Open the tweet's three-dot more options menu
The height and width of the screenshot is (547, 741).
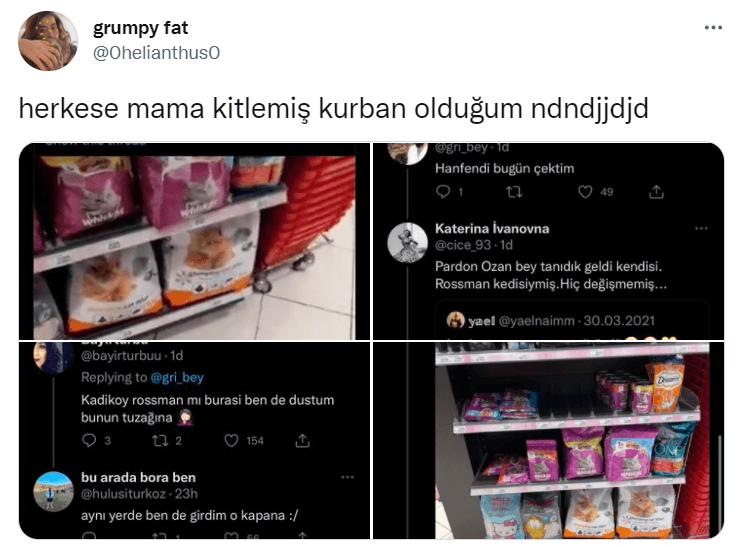click(713, 28)
